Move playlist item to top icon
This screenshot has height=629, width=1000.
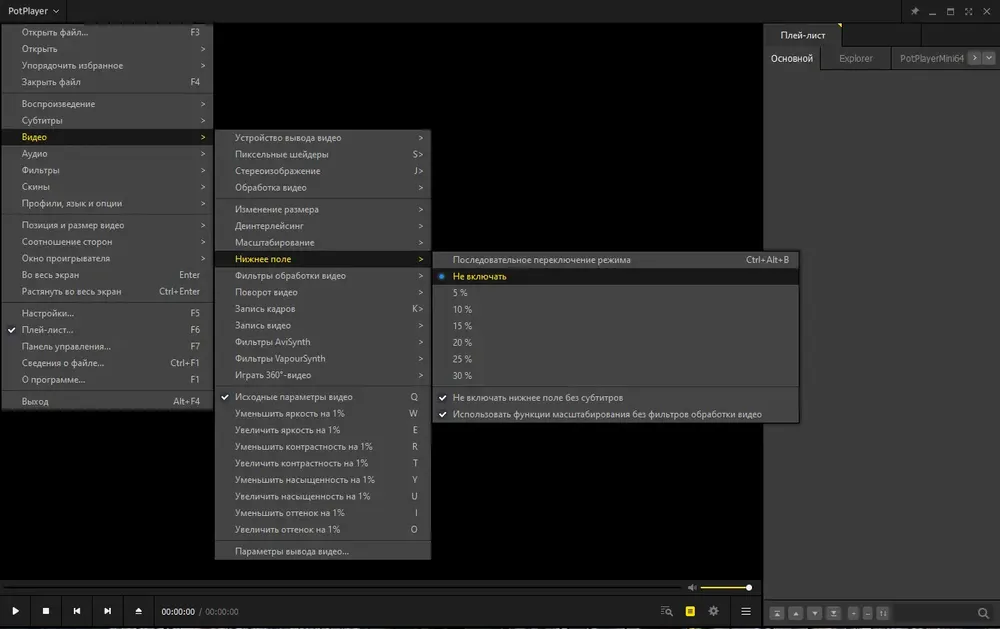coord(777,613)
